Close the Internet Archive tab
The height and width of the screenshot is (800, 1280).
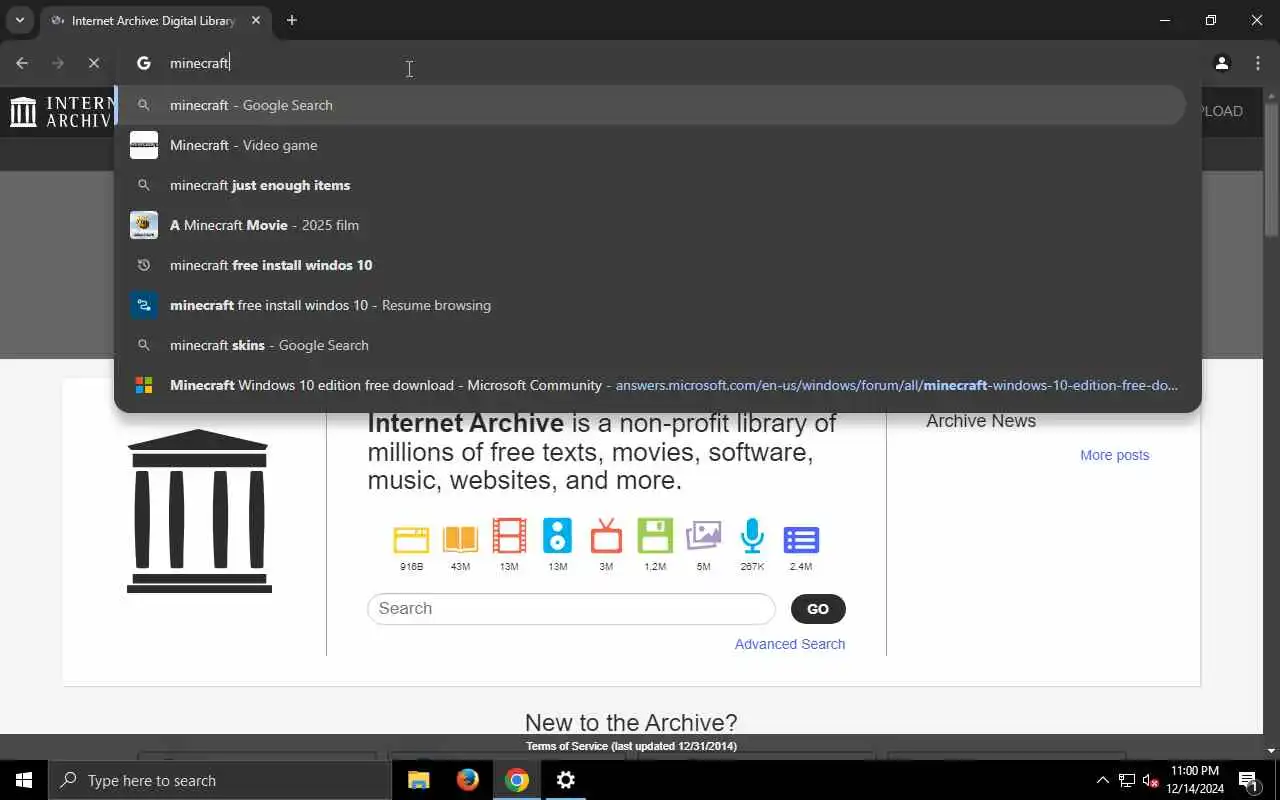click(x=256, y=20)
